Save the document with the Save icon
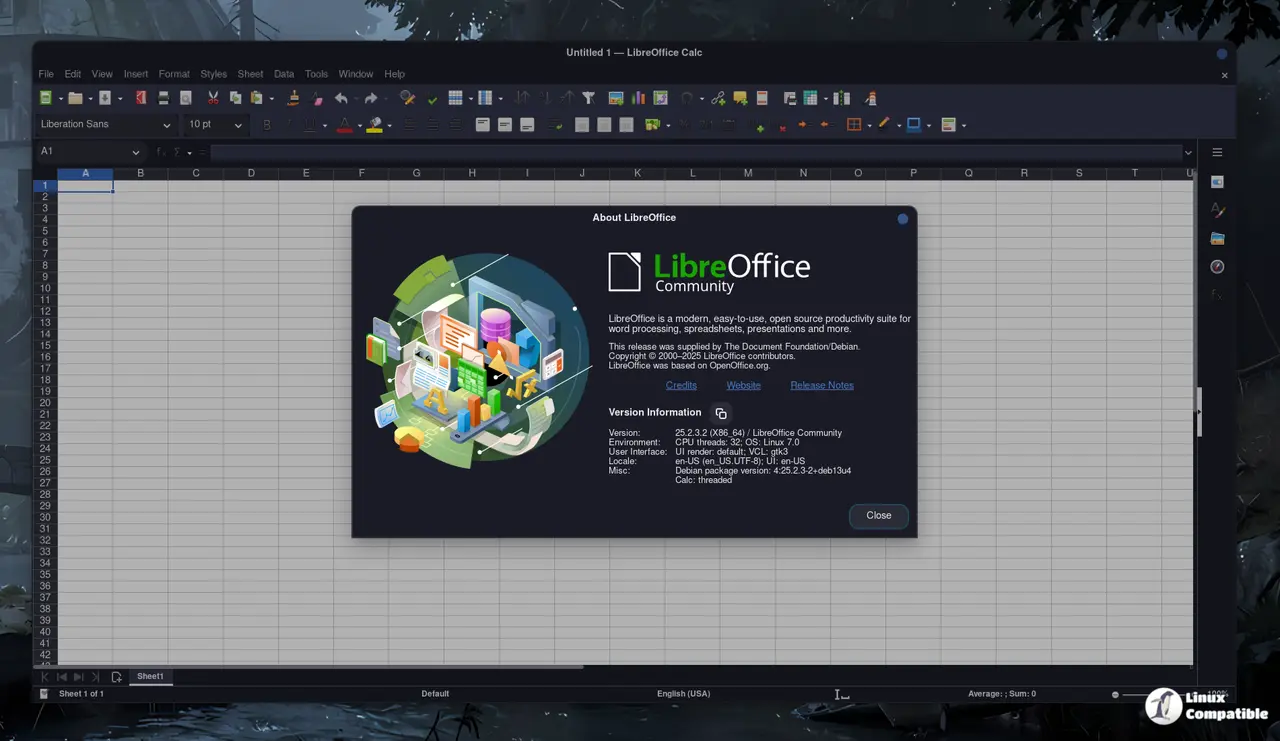 pos(105,98)
